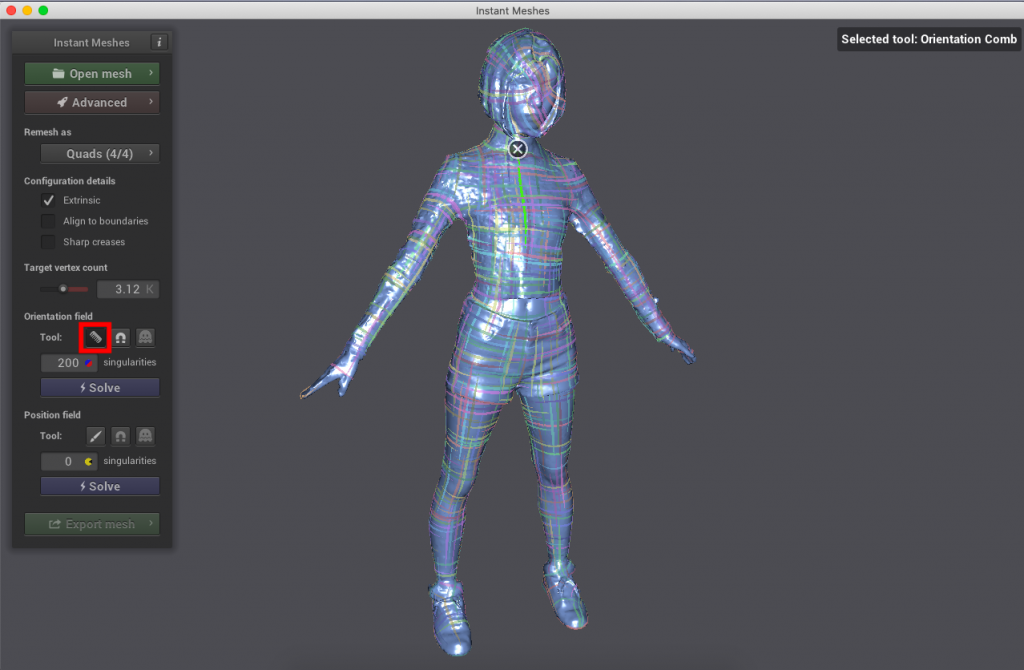
Task: Click Solve under Orientation field
Action: coord(99,388)
